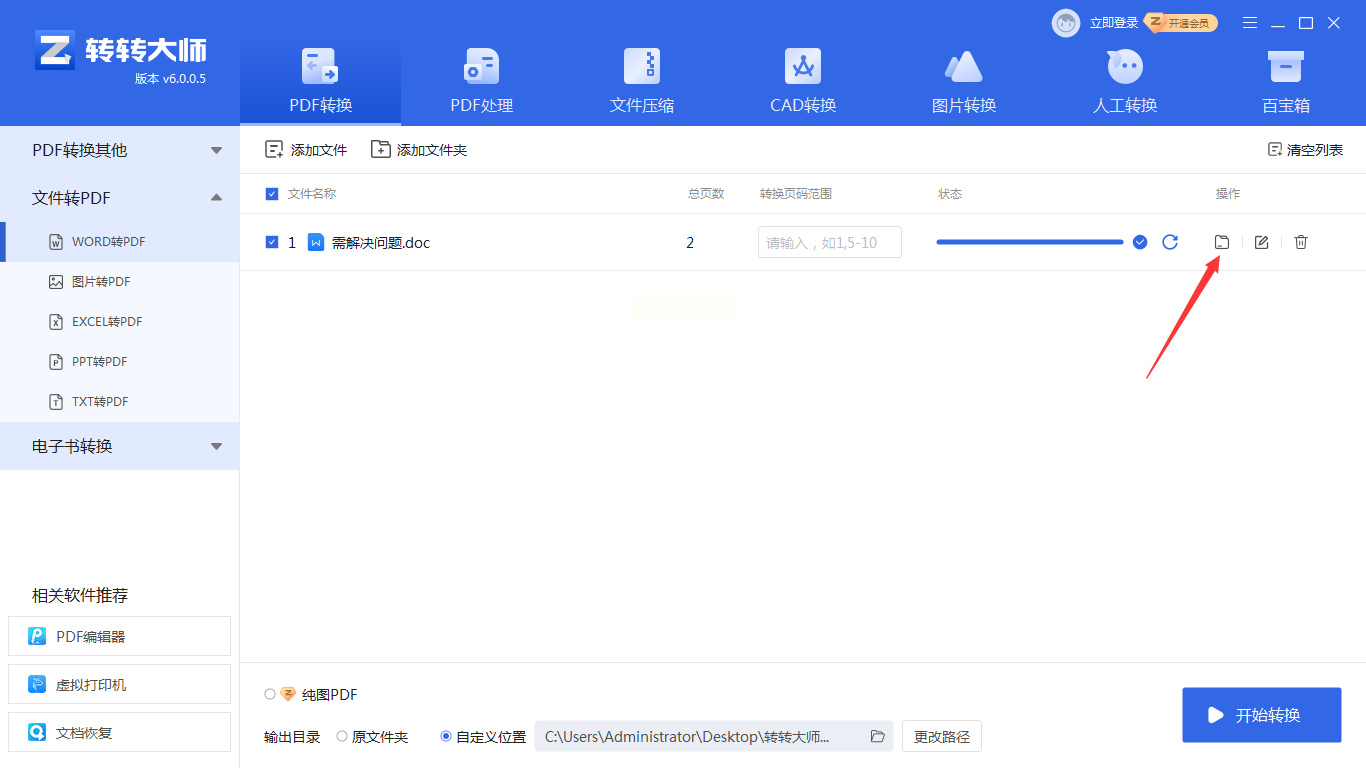Click the folder icon in the output path
The image size is (1366, 768).
878,737
